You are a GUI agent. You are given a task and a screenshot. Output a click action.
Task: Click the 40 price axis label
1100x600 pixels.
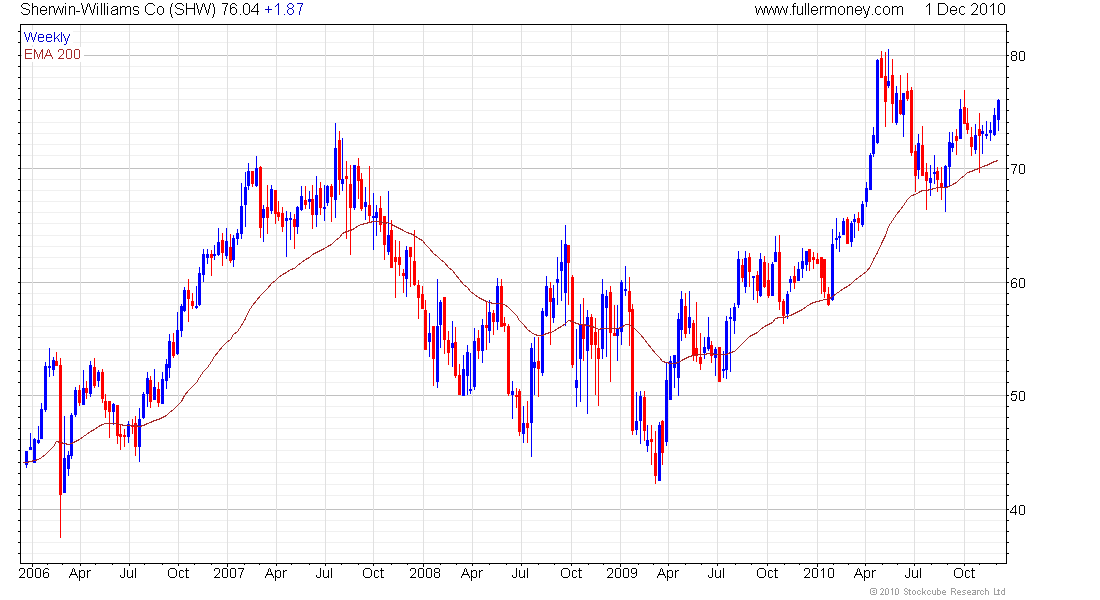pyautogui.click(x=1019, y=510)
